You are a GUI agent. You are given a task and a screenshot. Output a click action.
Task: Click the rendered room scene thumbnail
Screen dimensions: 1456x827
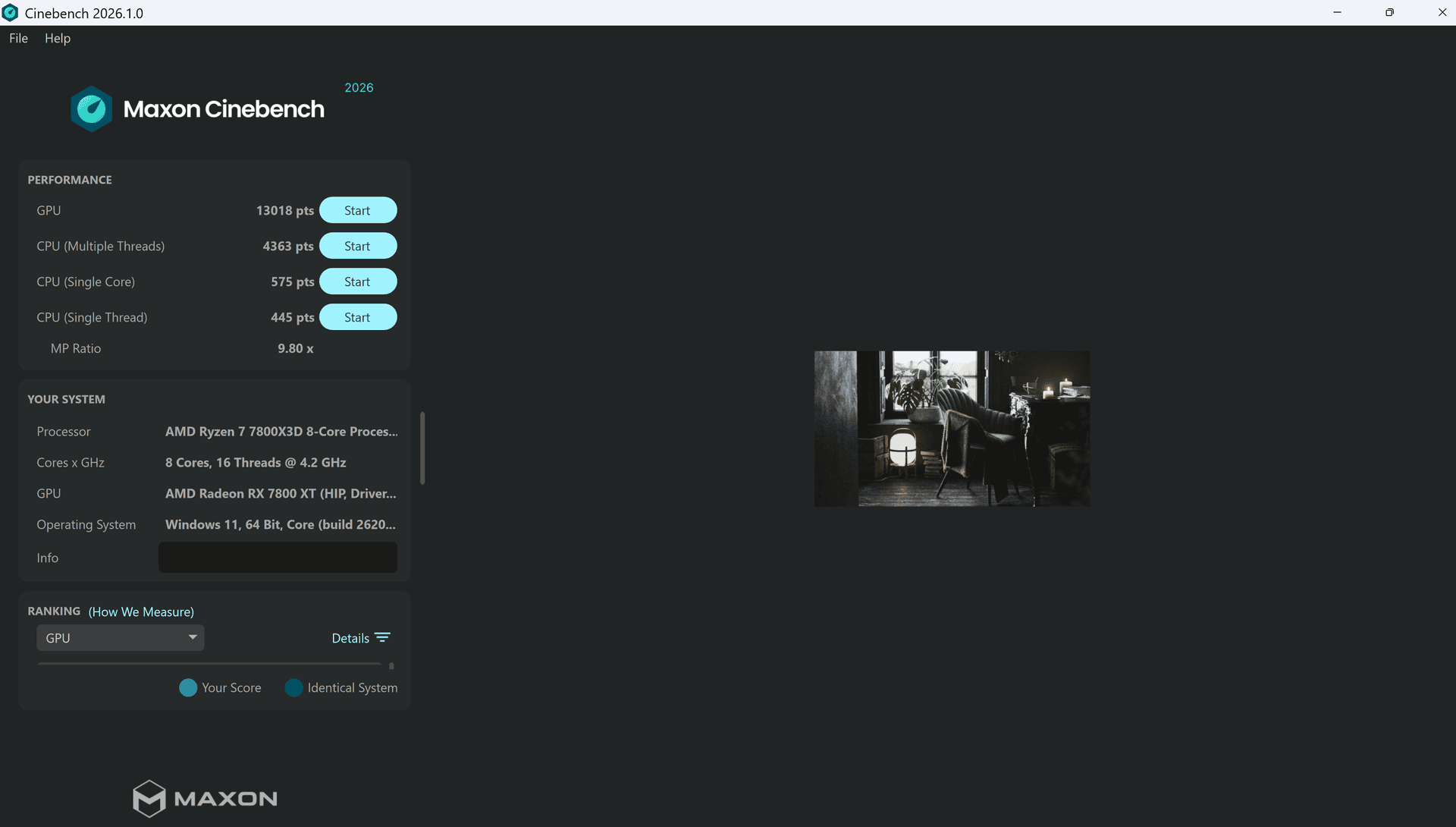[952, 429]
